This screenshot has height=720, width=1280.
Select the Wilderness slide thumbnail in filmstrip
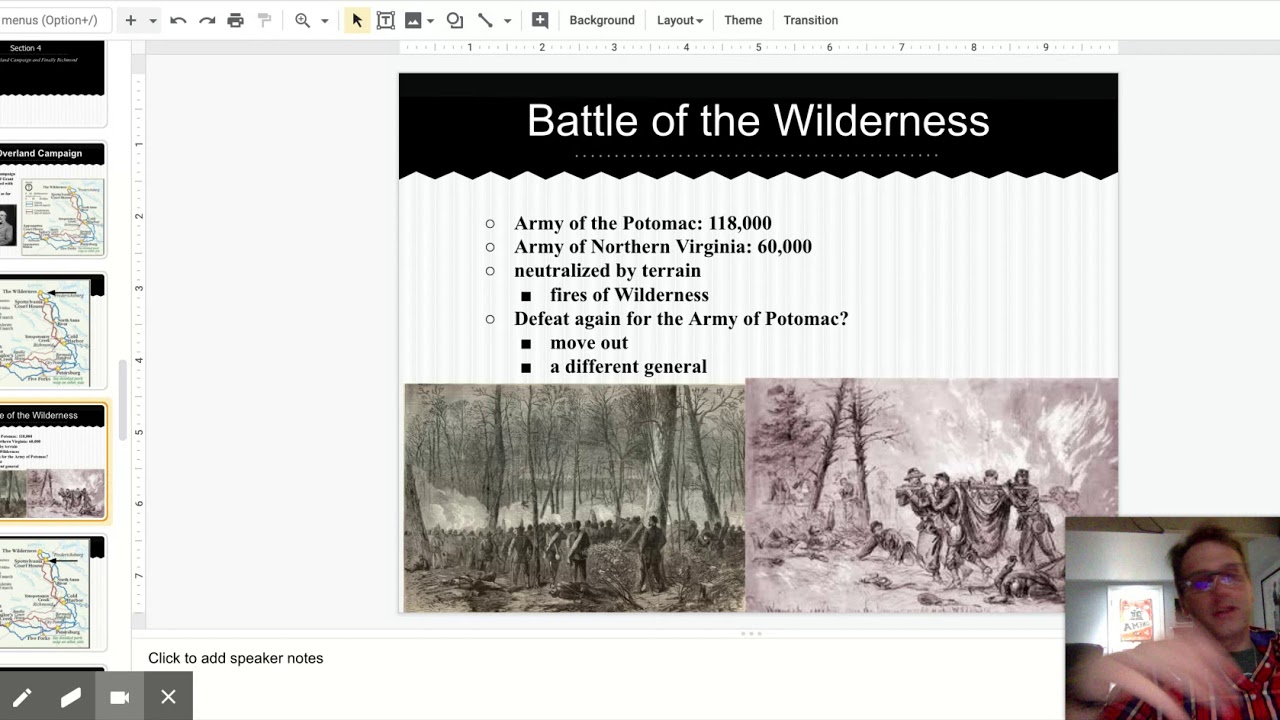click(x=52, y=463)
